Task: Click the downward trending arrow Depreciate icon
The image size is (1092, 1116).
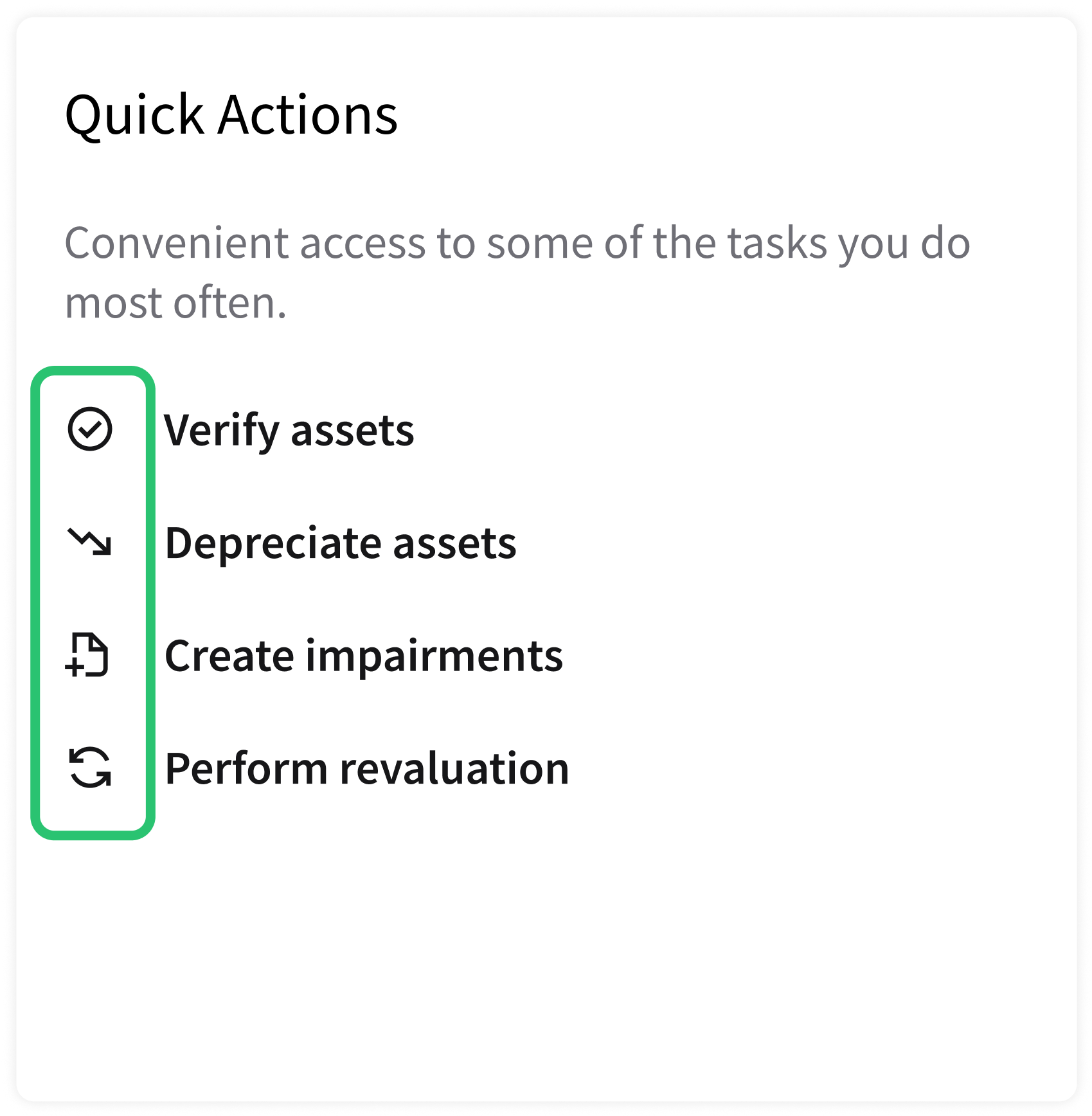Action: [x=89, y=542]
